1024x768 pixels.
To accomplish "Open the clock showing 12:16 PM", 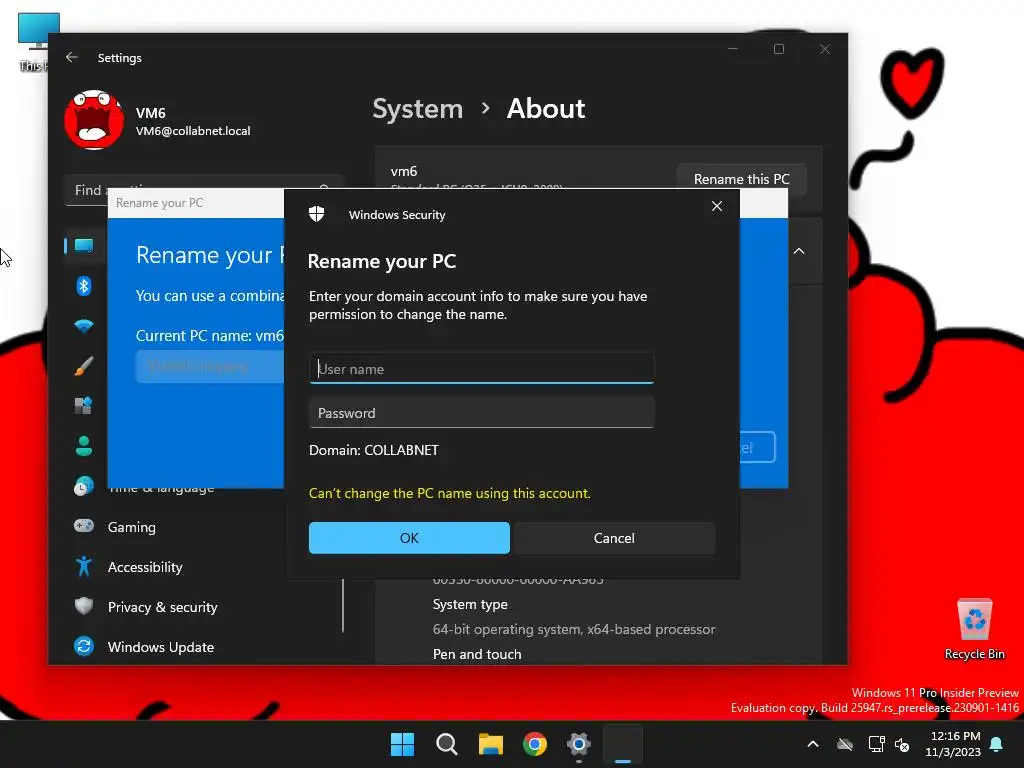I will (x=953, y=744).
